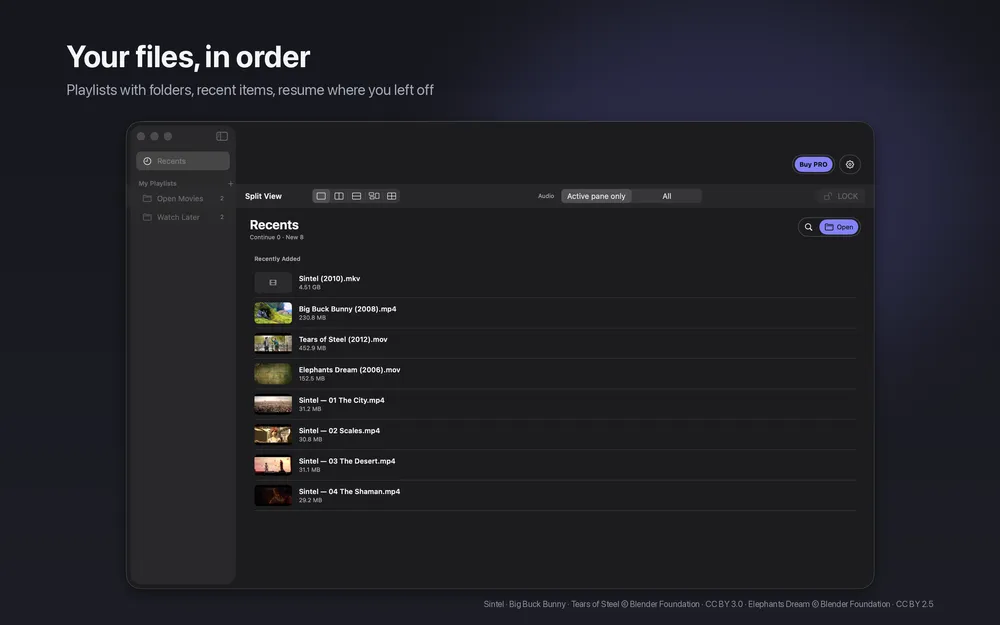Click Sintel 03 The Desert thumbnail
The height and width of the screenshot is (625, 1000).
point(273,465)
